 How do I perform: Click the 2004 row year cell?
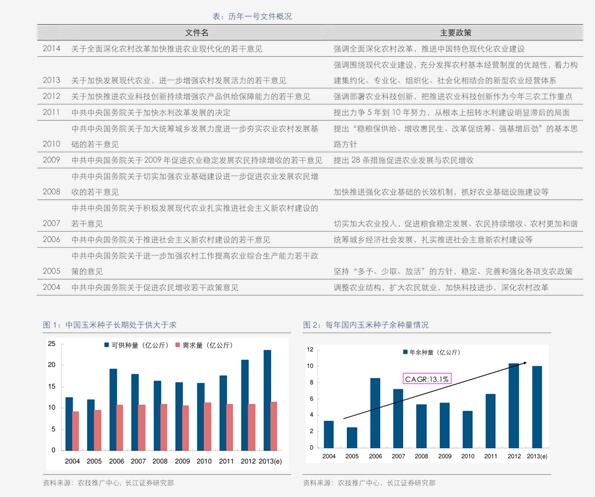[x=51, y=287]
